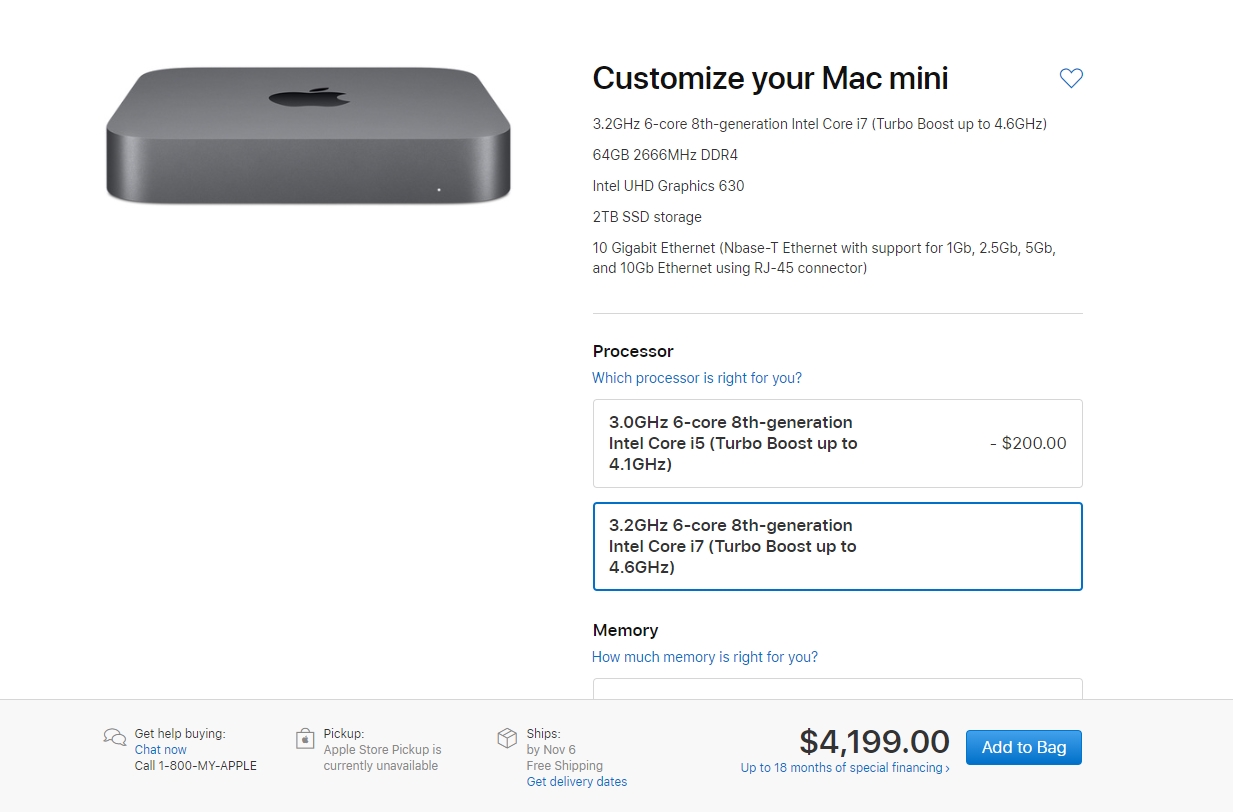
Task: Select the first memory option box
Action: tap(837, 689)
